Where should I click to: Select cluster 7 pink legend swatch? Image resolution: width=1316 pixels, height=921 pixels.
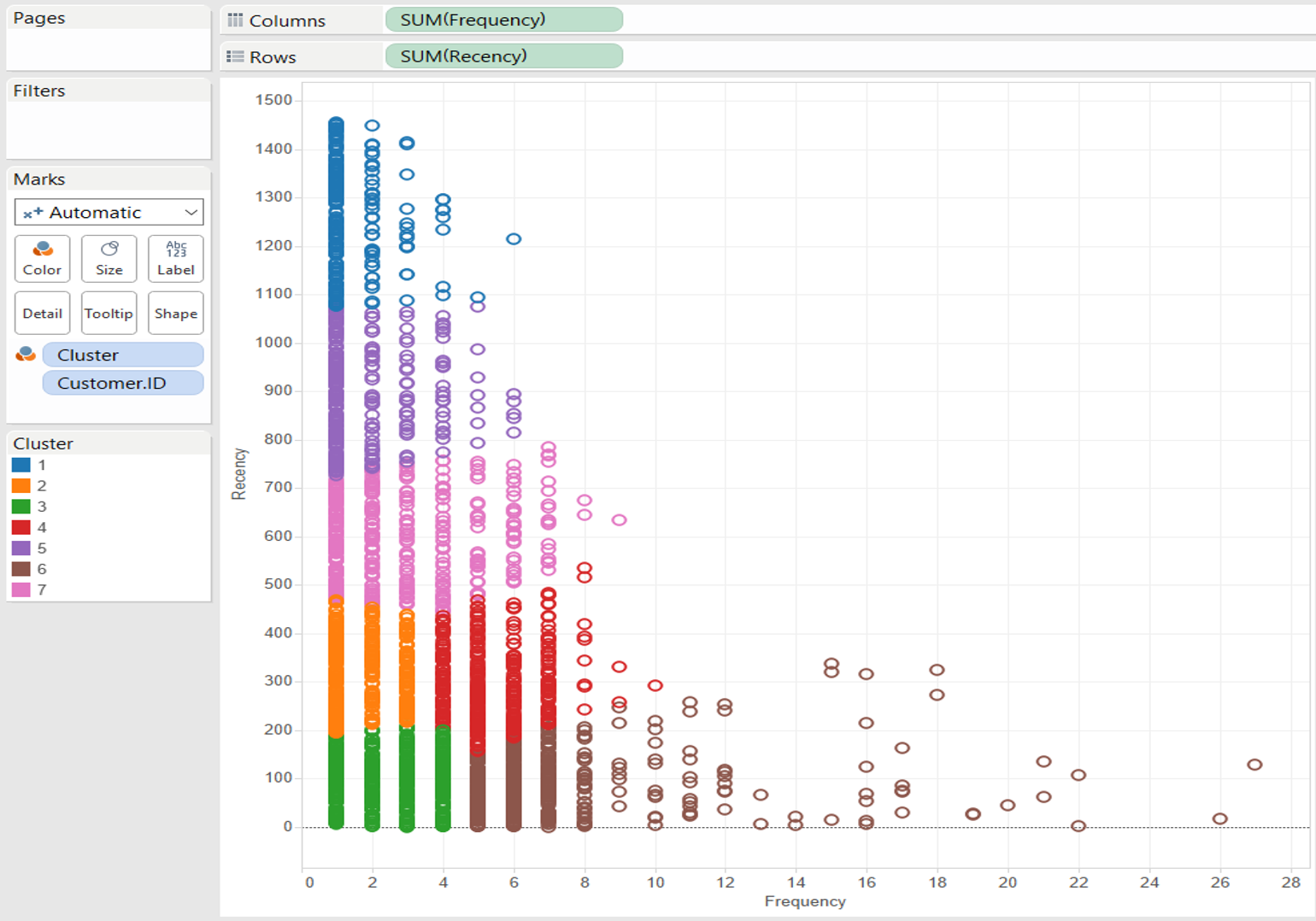(x=21, y=590)
